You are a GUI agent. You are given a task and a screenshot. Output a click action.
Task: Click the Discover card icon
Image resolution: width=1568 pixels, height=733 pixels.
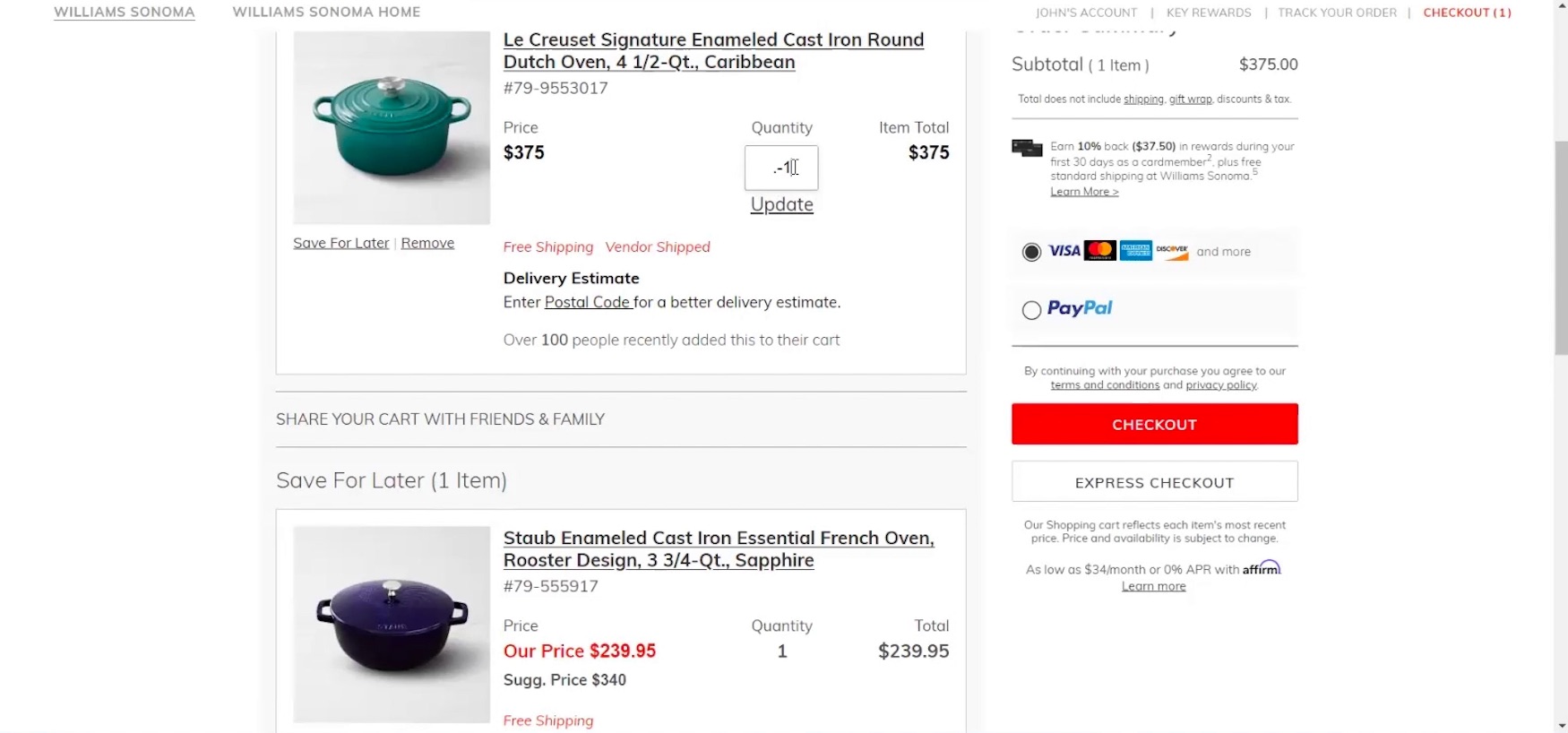click(1172, 251)
